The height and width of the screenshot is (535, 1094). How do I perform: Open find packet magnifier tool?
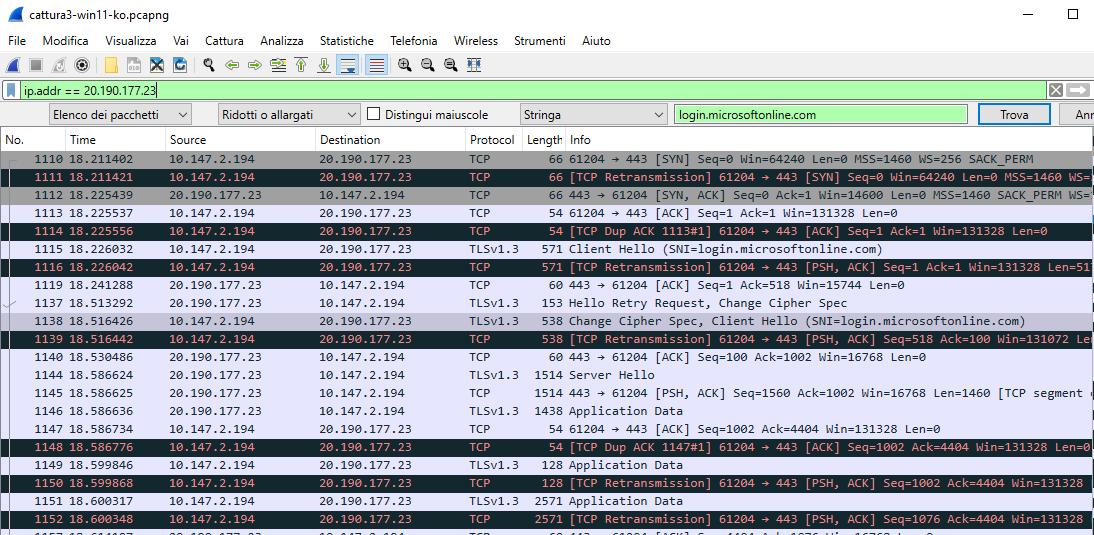pyautogui.click(x=209, y=66)
